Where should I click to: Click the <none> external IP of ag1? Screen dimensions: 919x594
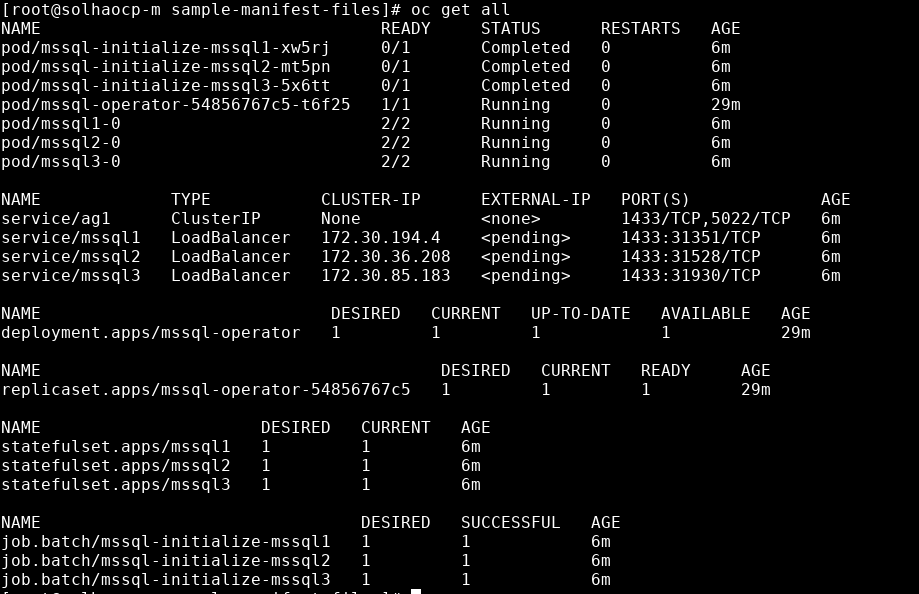click(x=510, y=219)
